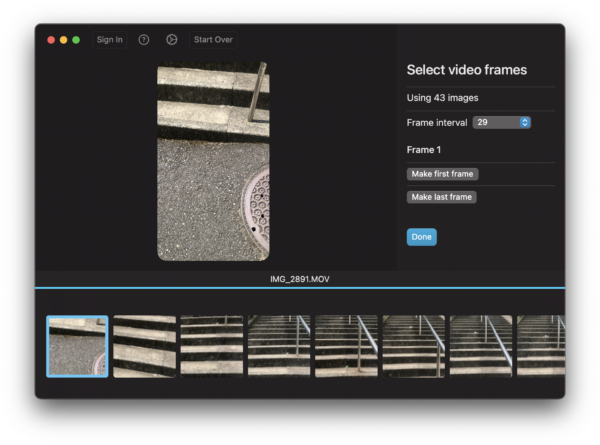Click Make last frame button

(x=442, y=197)
